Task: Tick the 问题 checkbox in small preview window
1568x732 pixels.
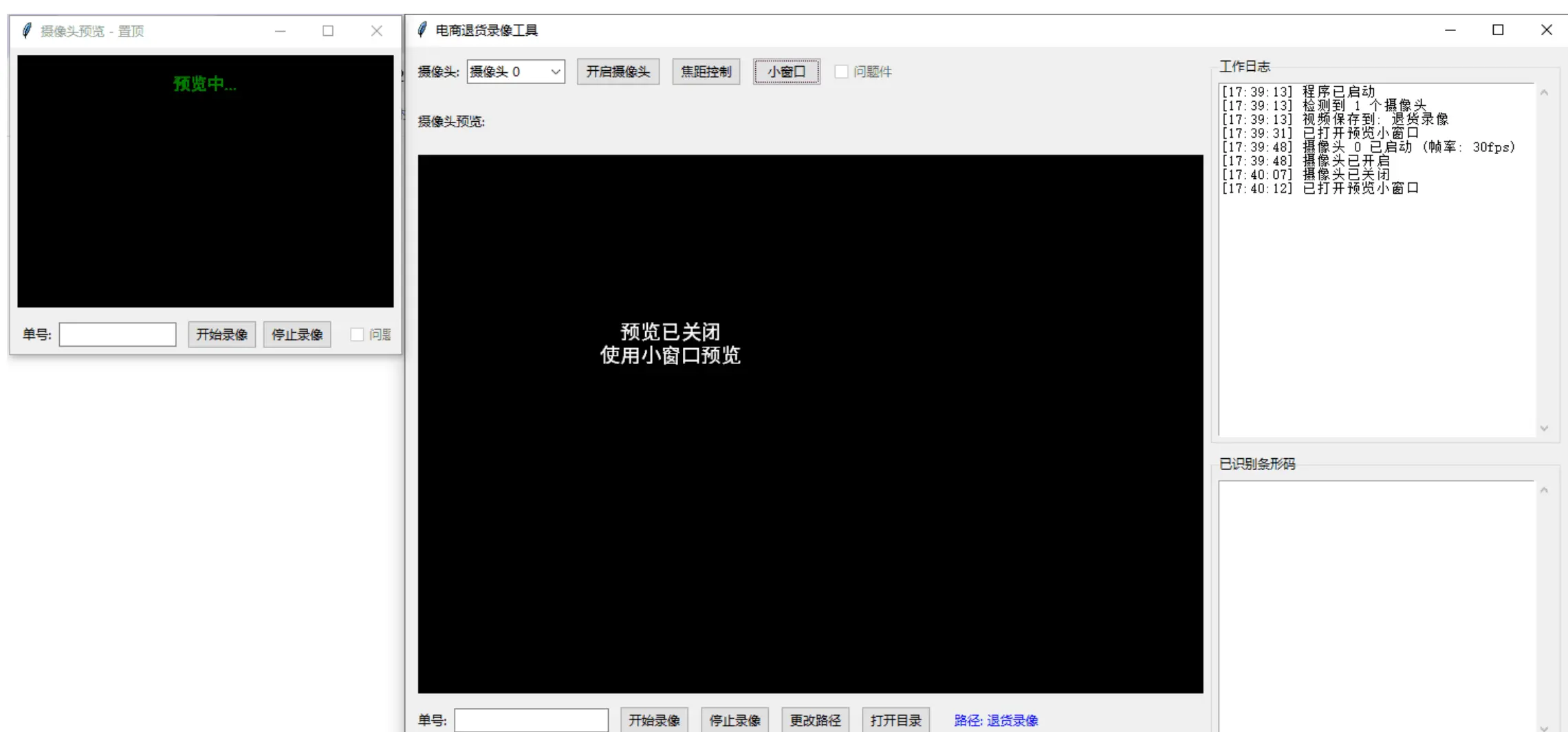Action: coord(357,334)
